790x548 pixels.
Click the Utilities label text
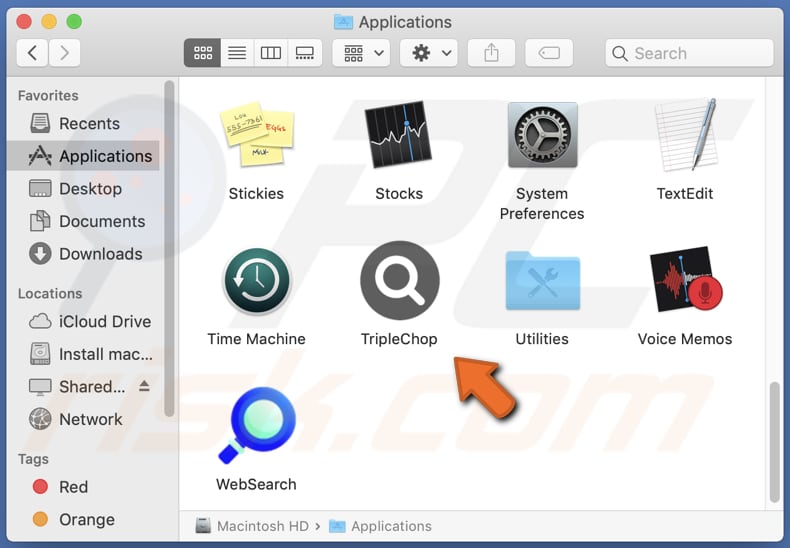pyautogui.click(x=542, y=339)
